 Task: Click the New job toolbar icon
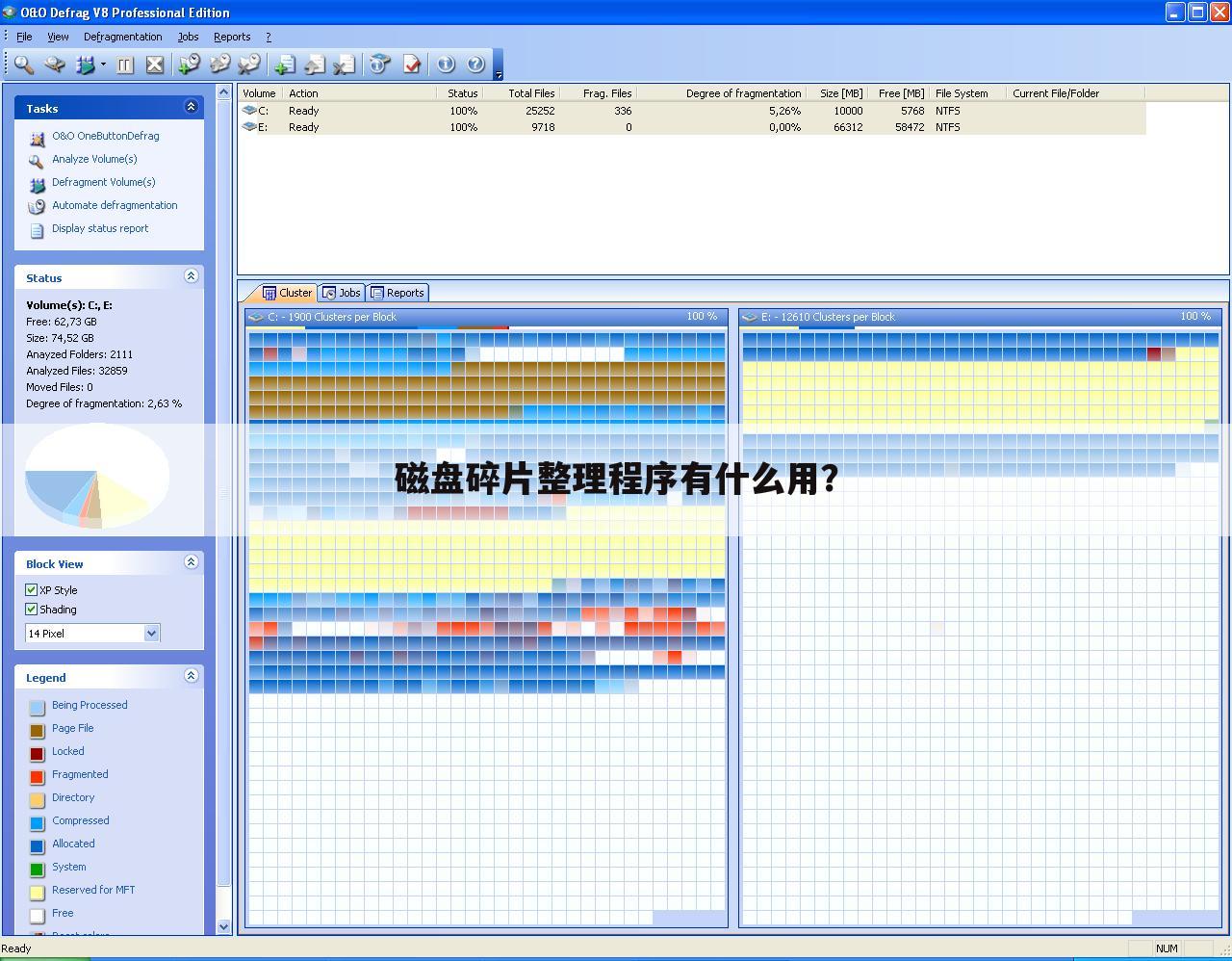click(189, 65)
